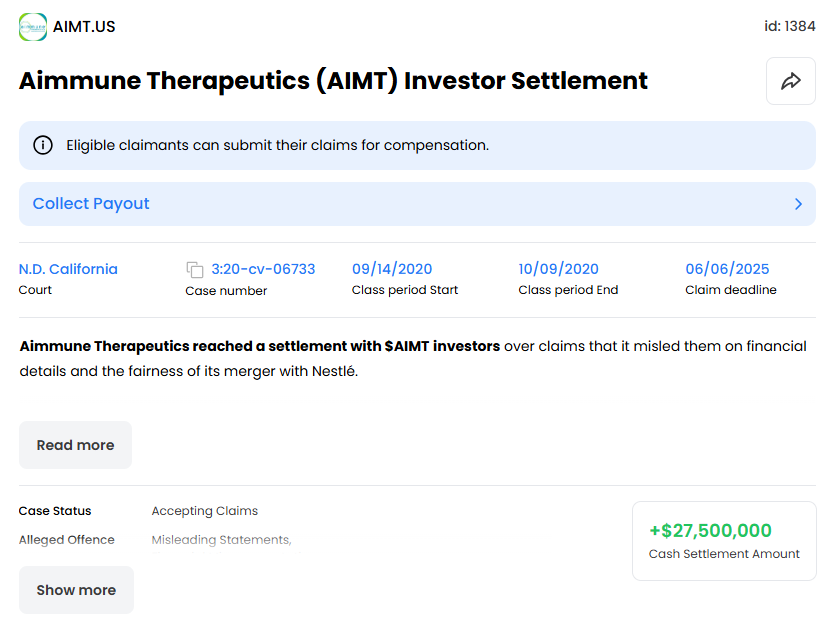The height and width of the screenshot is (628, 829).
Task: Click the Case number field label
Action: [226, 291]
